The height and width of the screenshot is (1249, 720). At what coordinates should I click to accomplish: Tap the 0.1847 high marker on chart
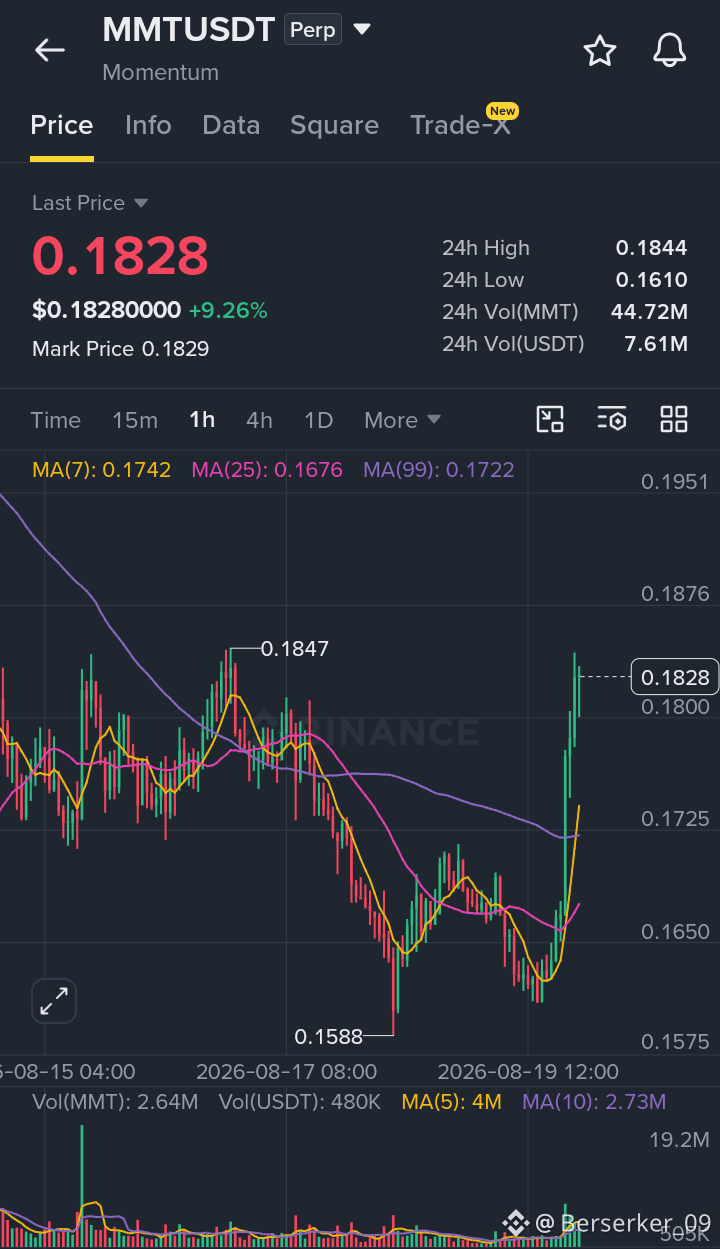294,649
